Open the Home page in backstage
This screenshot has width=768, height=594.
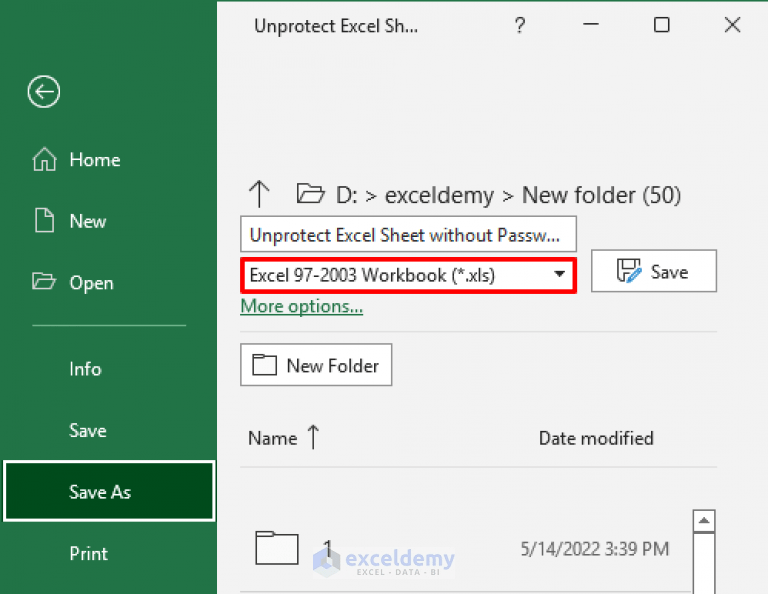(76, 160)
